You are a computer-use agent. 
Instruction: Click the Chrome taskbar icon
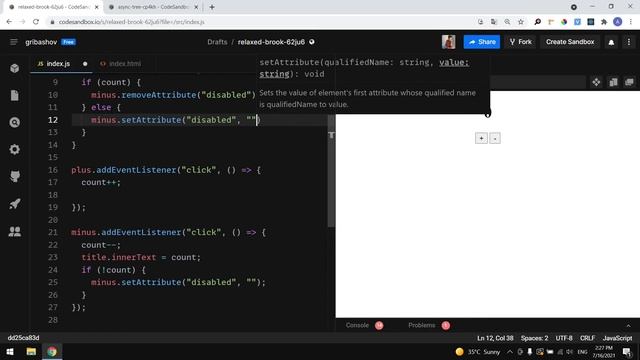point(52,351)
